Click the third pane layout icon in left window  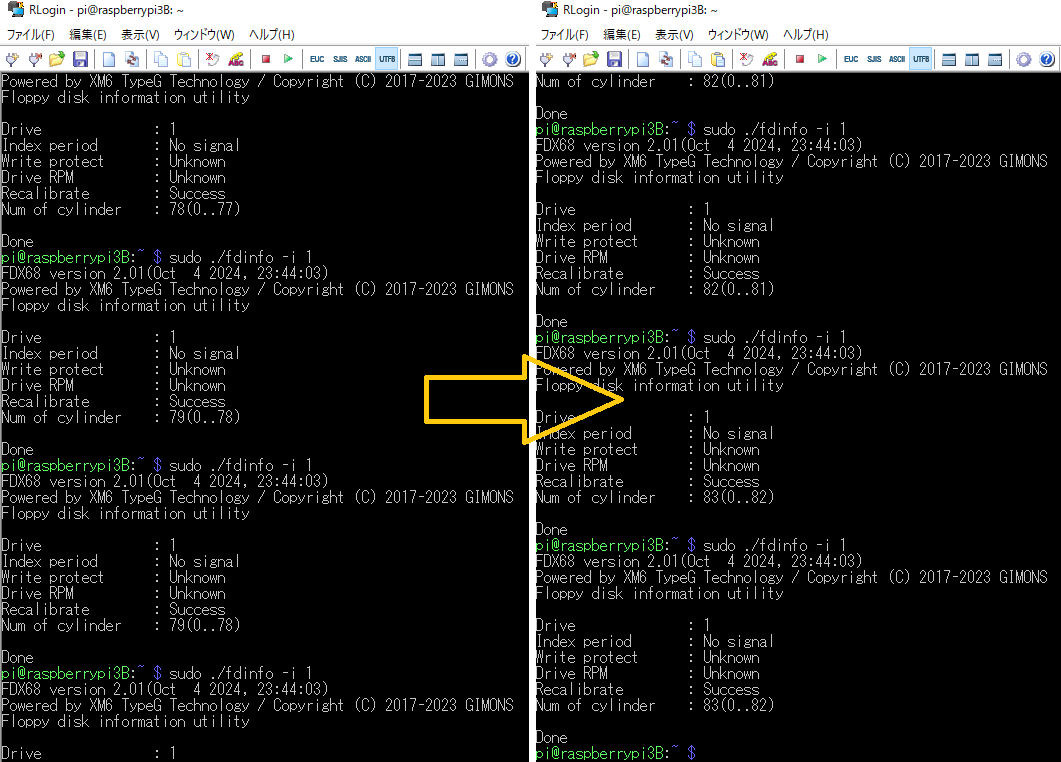pyautogui.click(x=461, y=59)
